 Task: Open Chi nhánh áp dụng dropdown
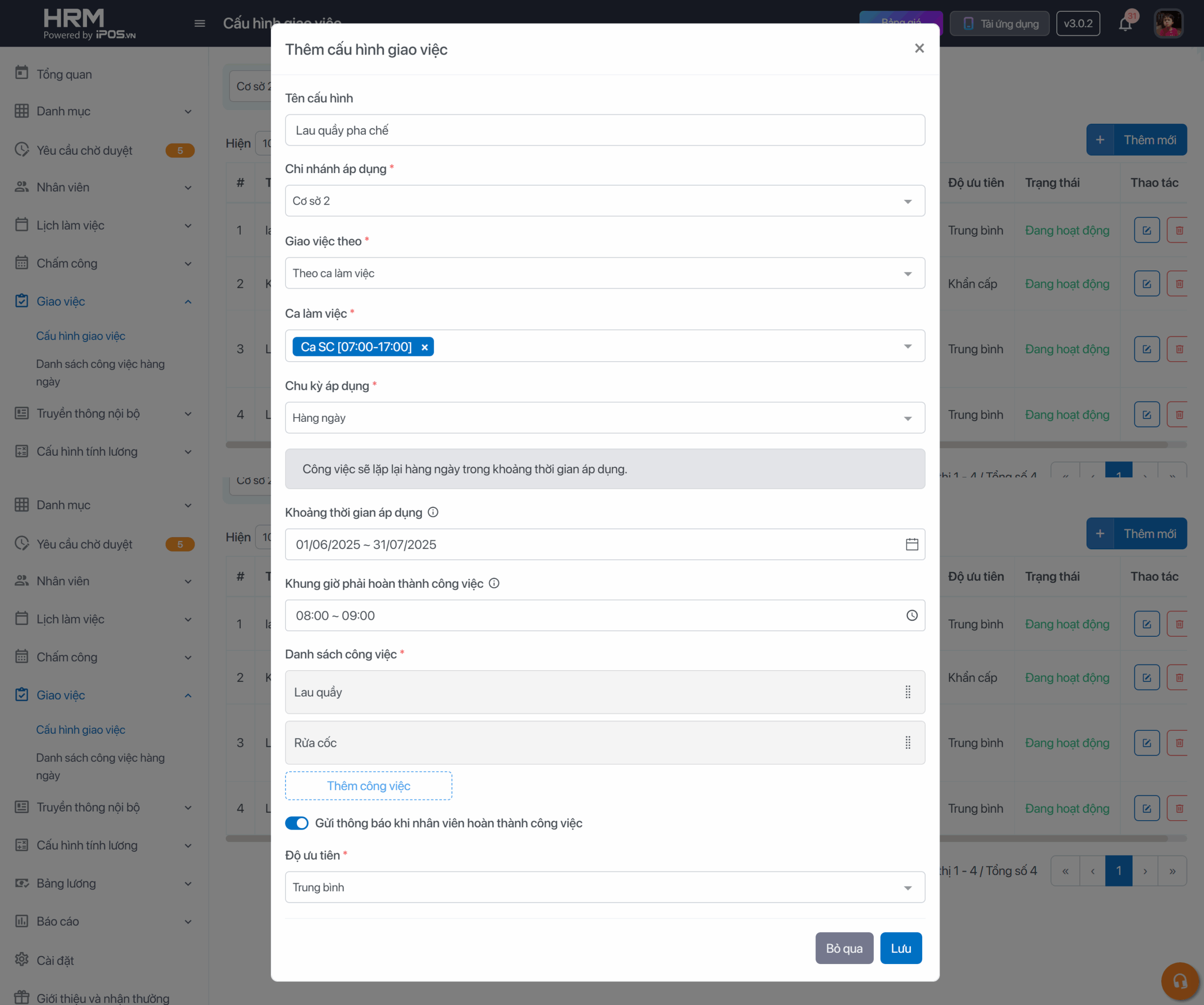pos(604,201)
